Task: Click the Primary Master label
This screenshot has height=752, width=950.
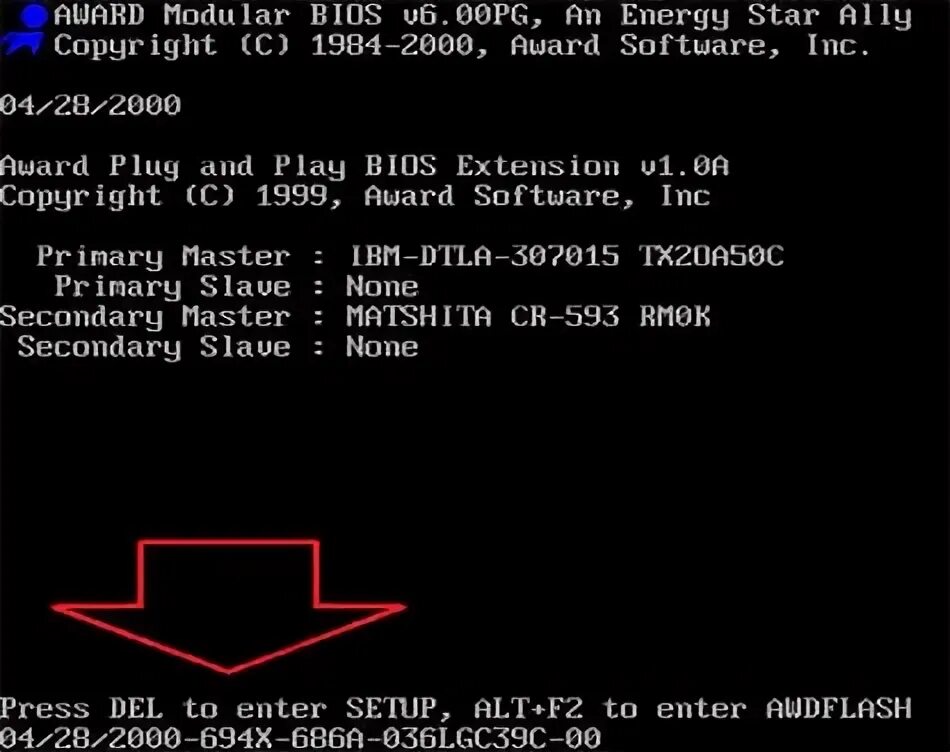Action: (x=163, y=256)
